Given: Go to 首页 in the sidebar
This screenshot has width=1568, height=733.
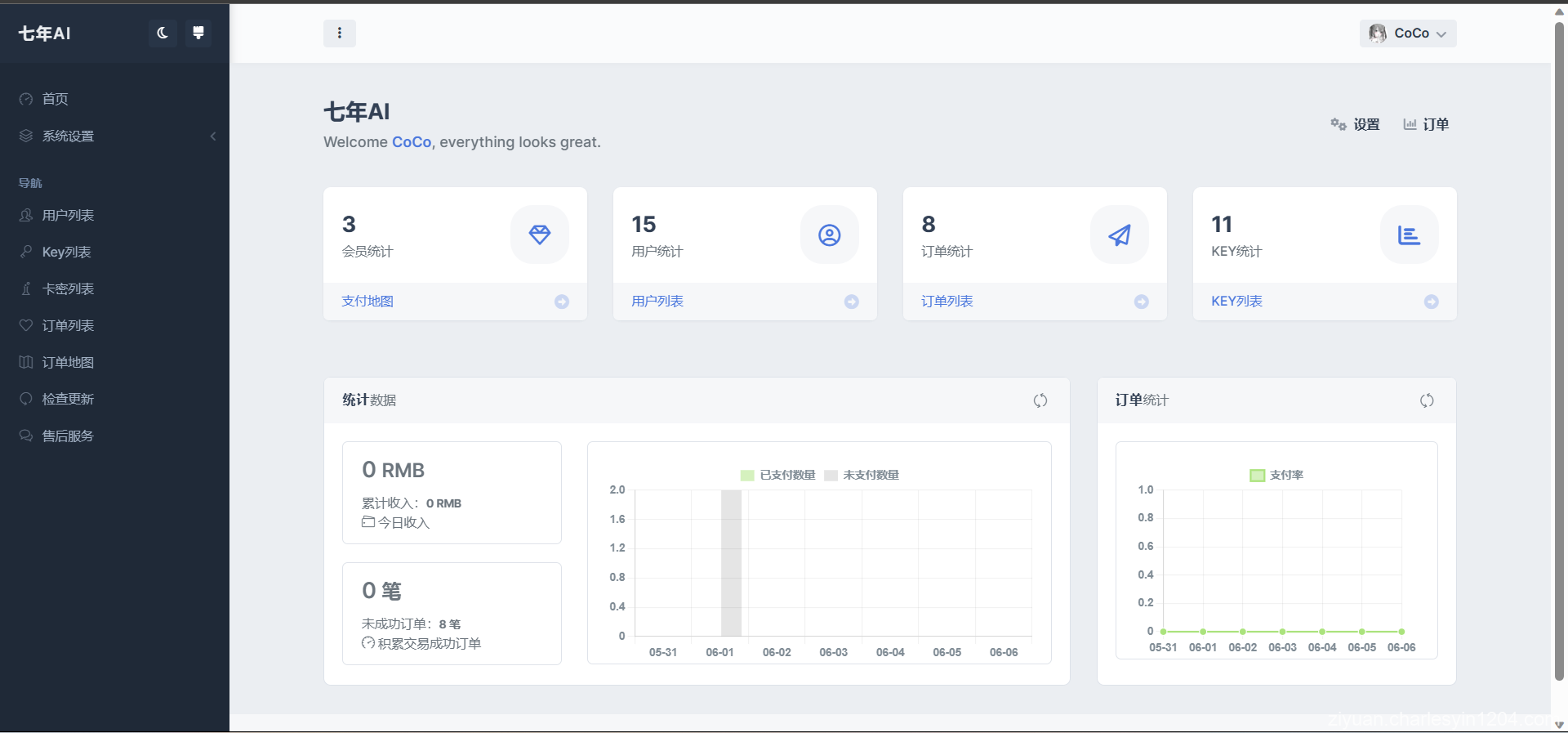Looking at the screenshot, I should tap(55, 99).
